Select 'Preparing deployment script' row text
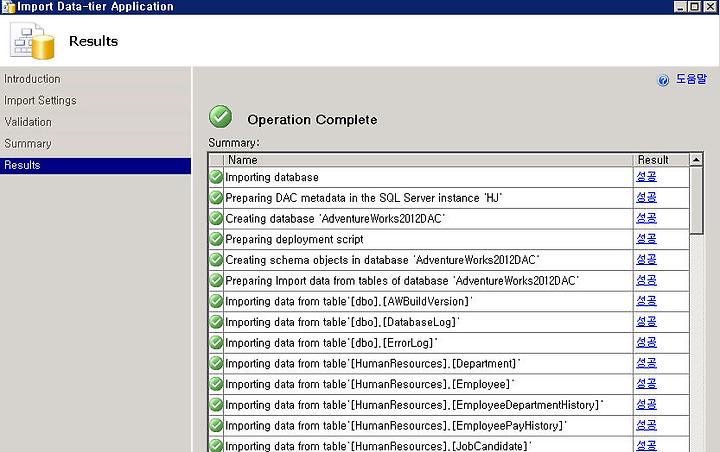720x452 pixels. click(x=294, y=239)
